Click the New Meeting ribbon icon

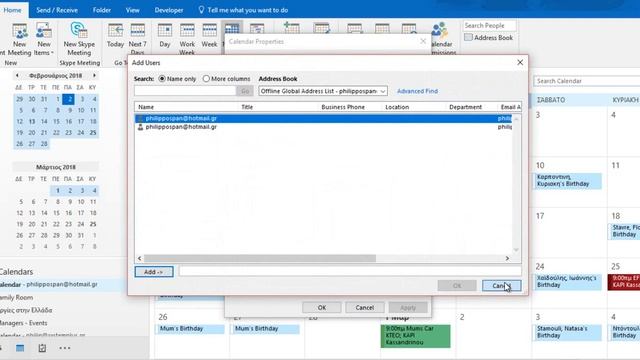tap(19, 40)
